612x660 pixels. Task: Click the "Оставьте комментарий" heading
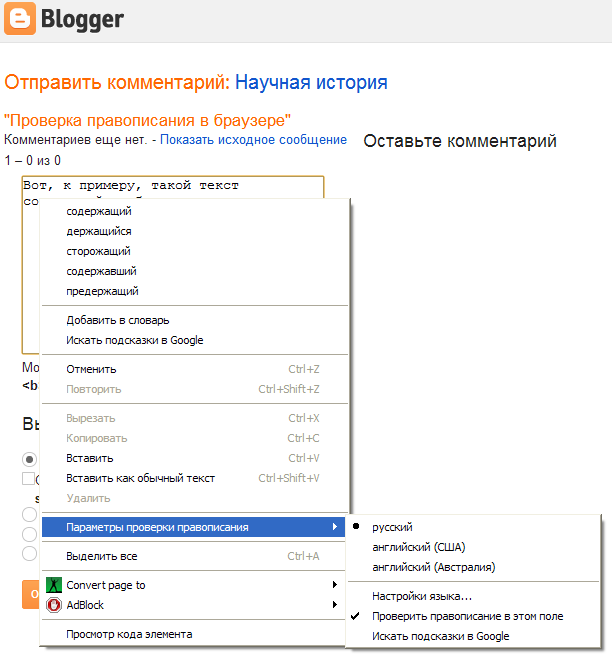pyautogui.click(x=460, y=141)
